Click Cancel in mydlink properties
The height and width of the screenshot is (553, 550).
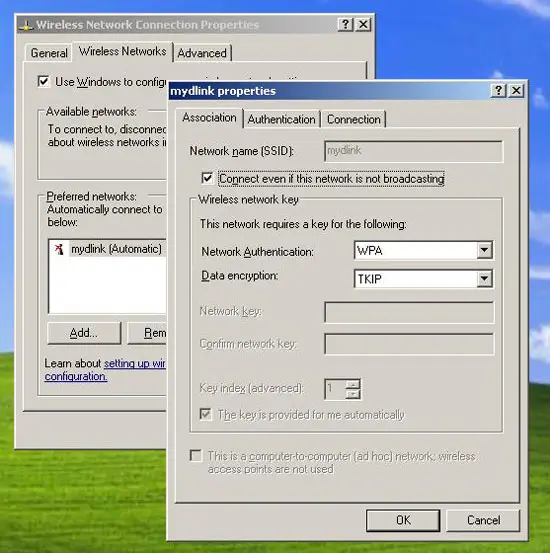(x=483, y=520)
